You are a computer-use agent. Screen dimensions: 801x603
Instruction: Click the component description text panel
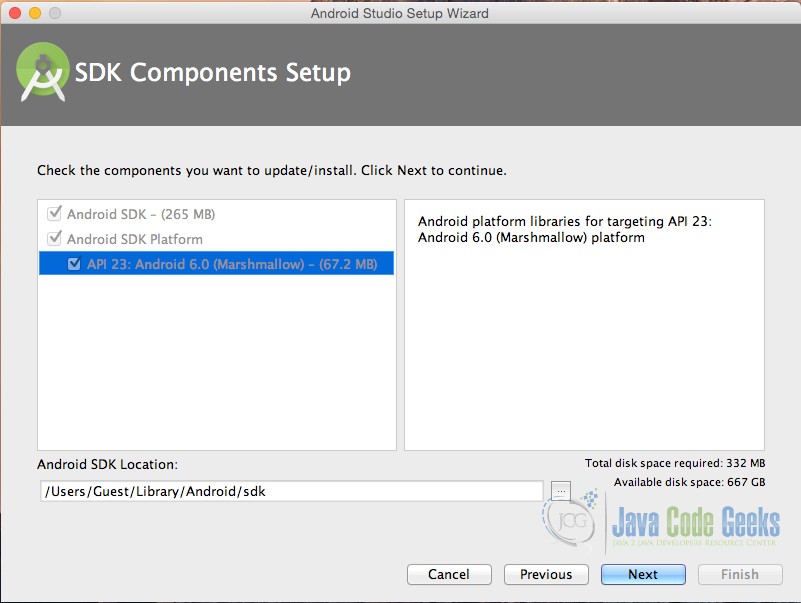click(584, 325)
